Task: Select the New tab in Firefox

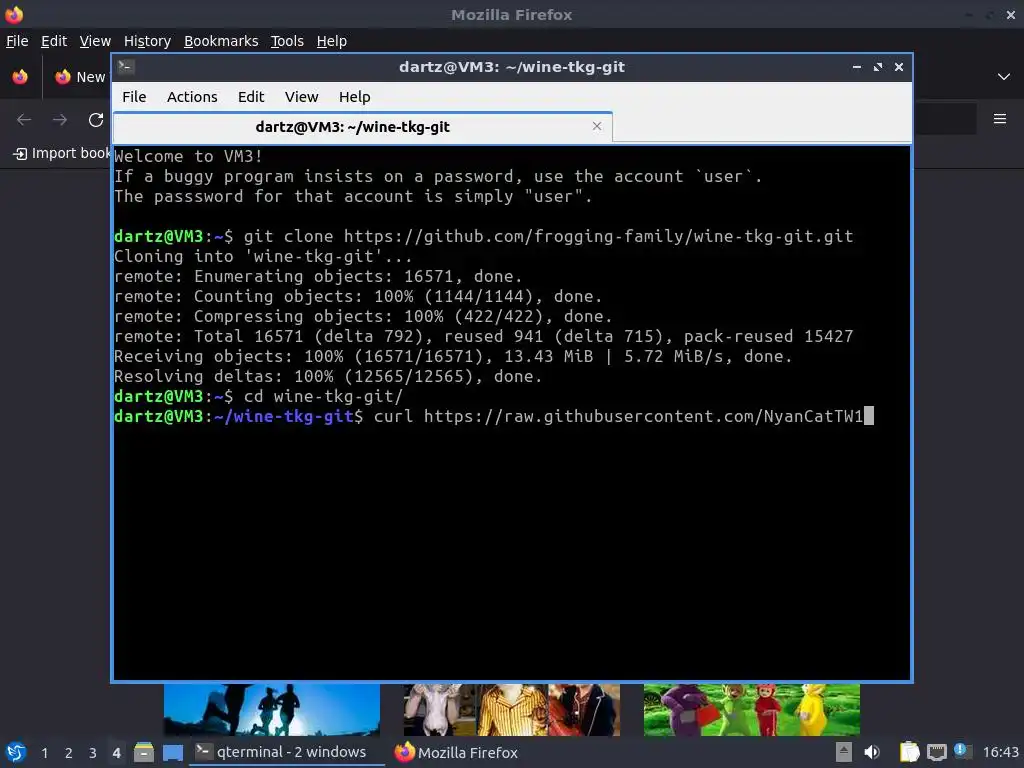Action: (80, 77)
